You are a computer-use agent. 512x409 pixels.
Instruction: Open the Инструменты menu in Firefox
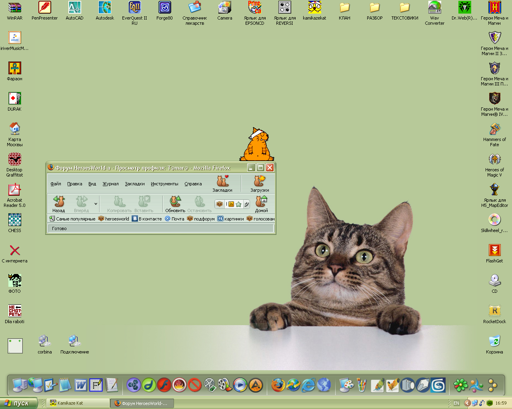coord(164,184)
